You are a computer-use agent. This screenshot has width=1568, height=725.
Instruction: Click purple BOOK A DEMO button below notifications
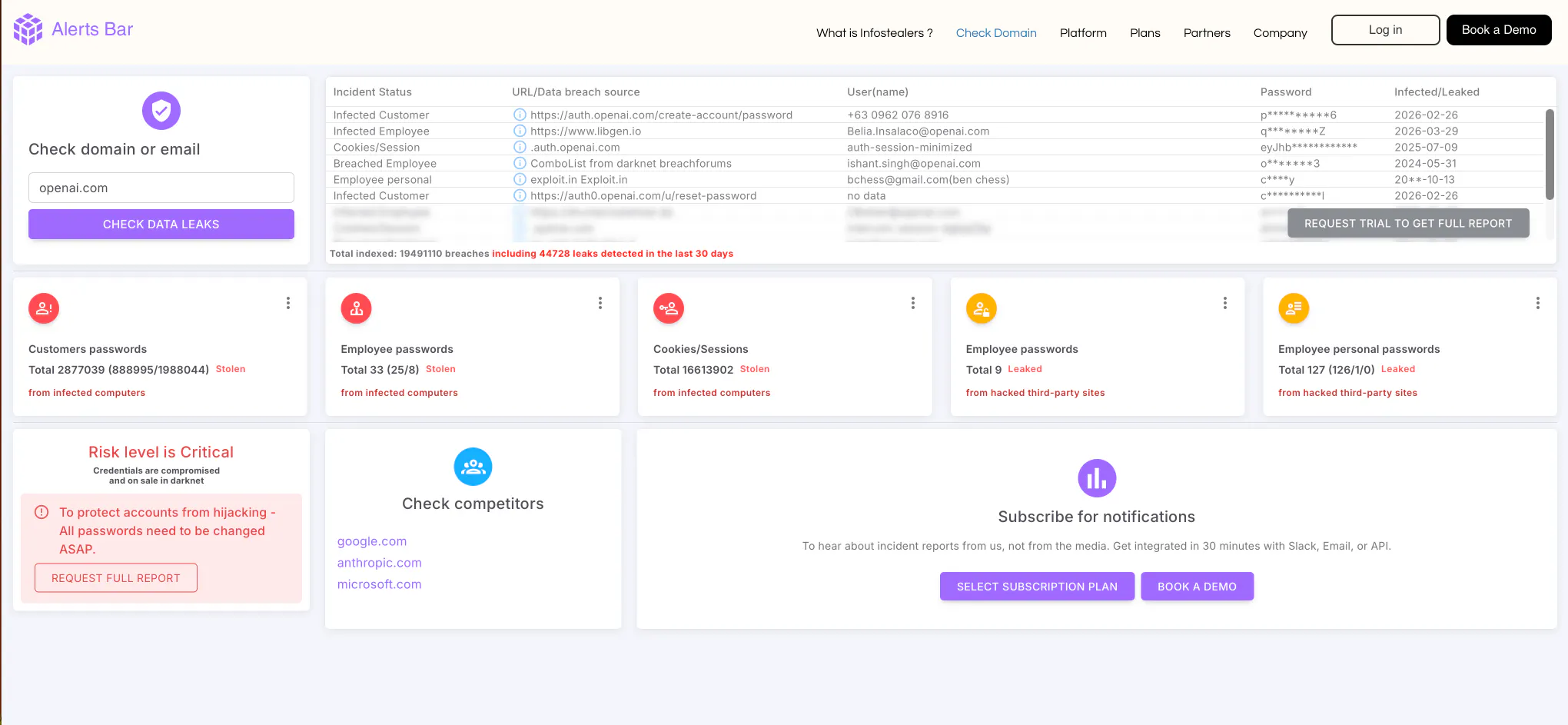click(1197, 587)
